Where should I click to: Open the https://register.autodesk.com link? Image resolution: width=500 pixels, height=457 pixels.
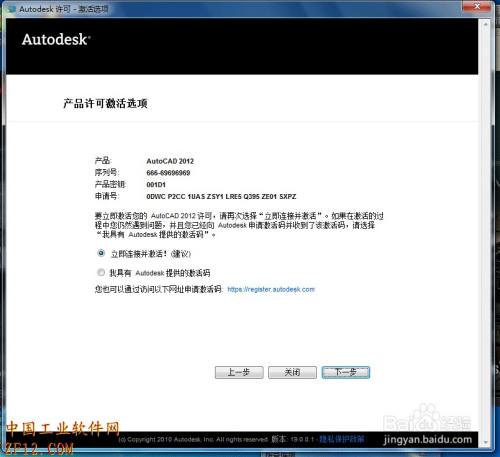pyautogui.click(x=271, y=289)
